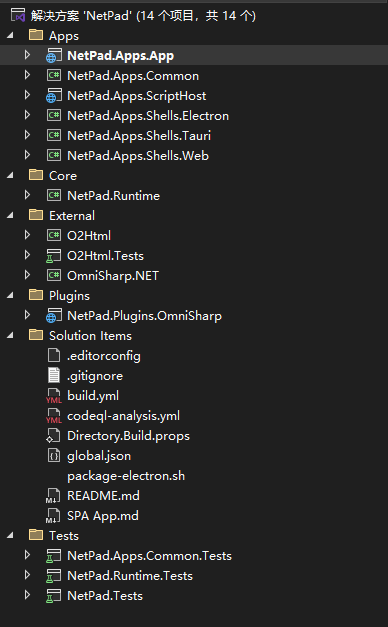Select the OmniSharp.NET project
Screen dimensions: 388x627
tap(113, 276)
